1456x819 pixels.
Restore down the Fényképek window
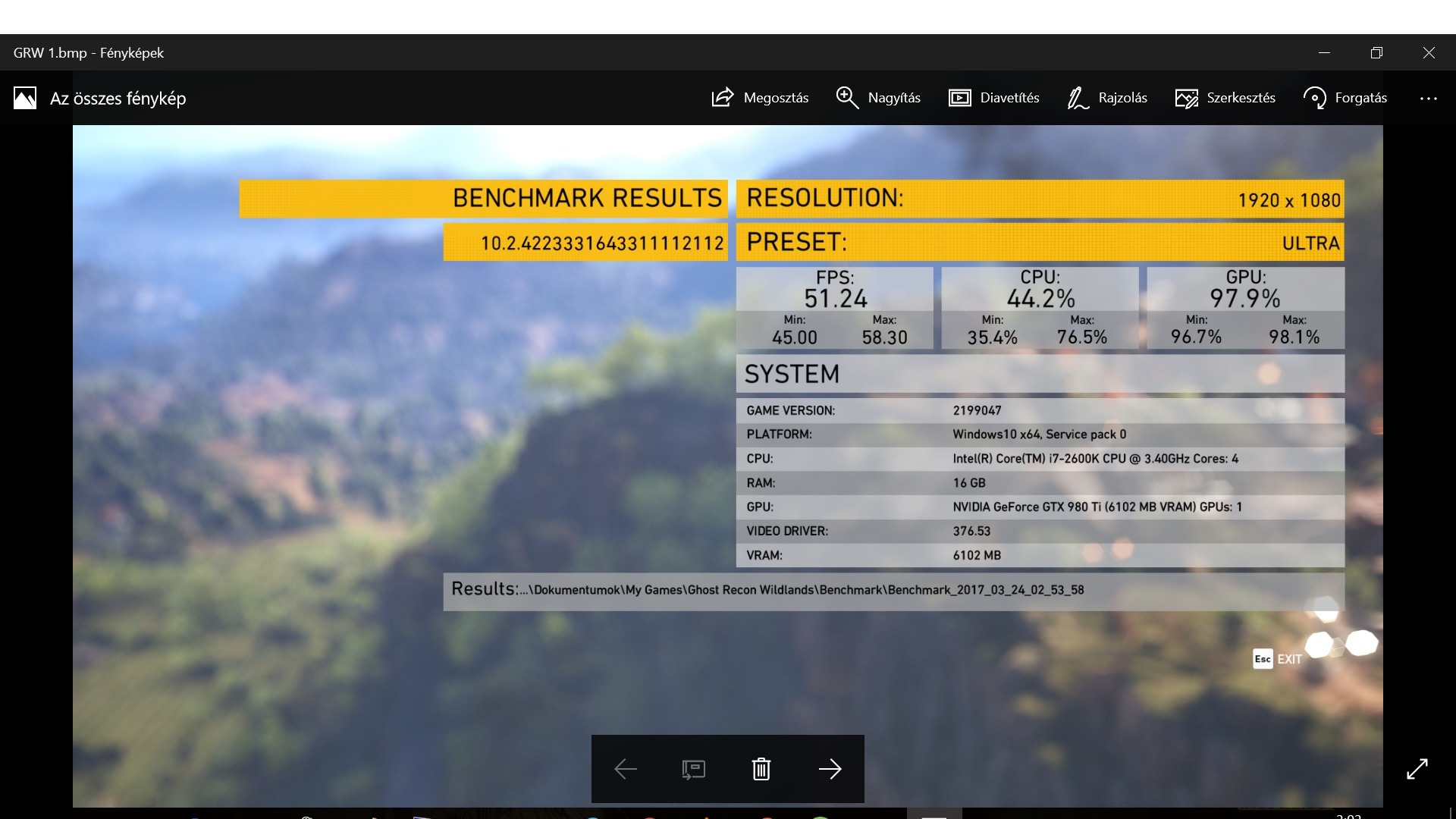[x=1376, y=52]
